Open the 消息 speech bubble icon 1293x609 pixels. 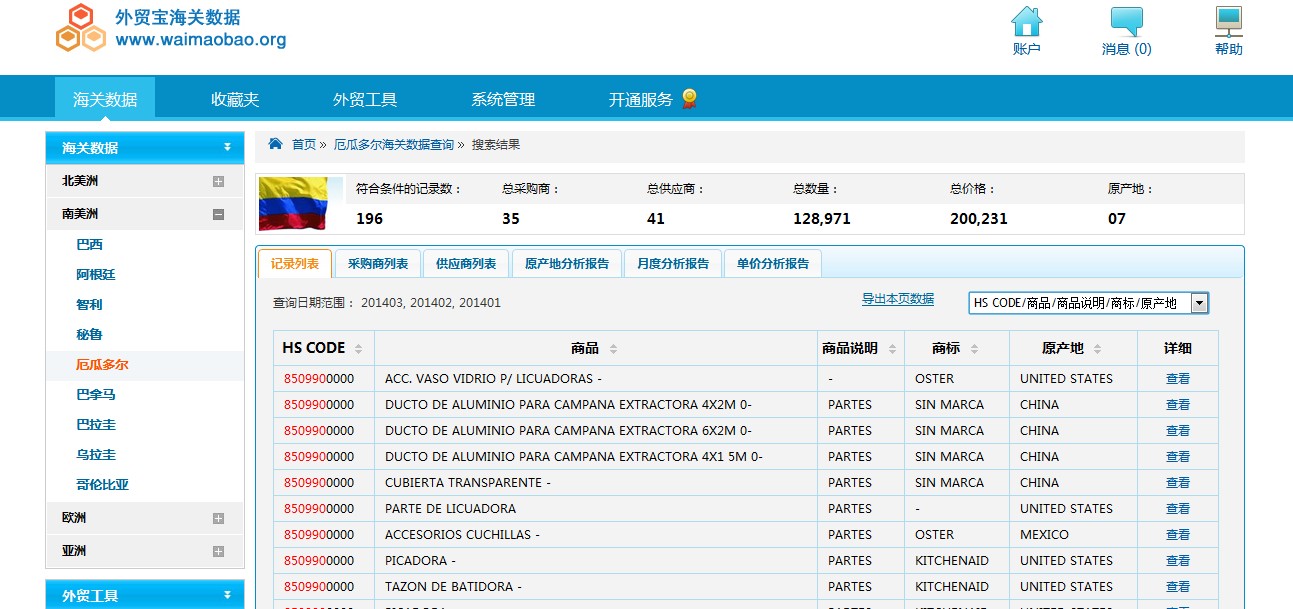[1127, 22]
